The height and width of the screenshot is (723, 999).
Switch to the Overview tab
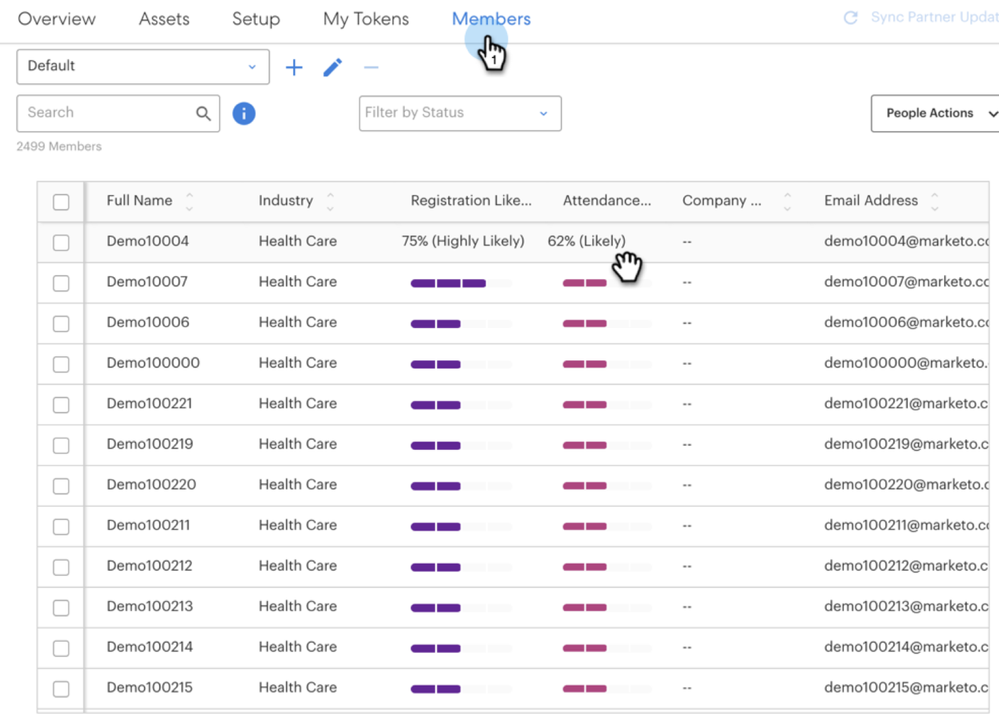tap(57, 19)
